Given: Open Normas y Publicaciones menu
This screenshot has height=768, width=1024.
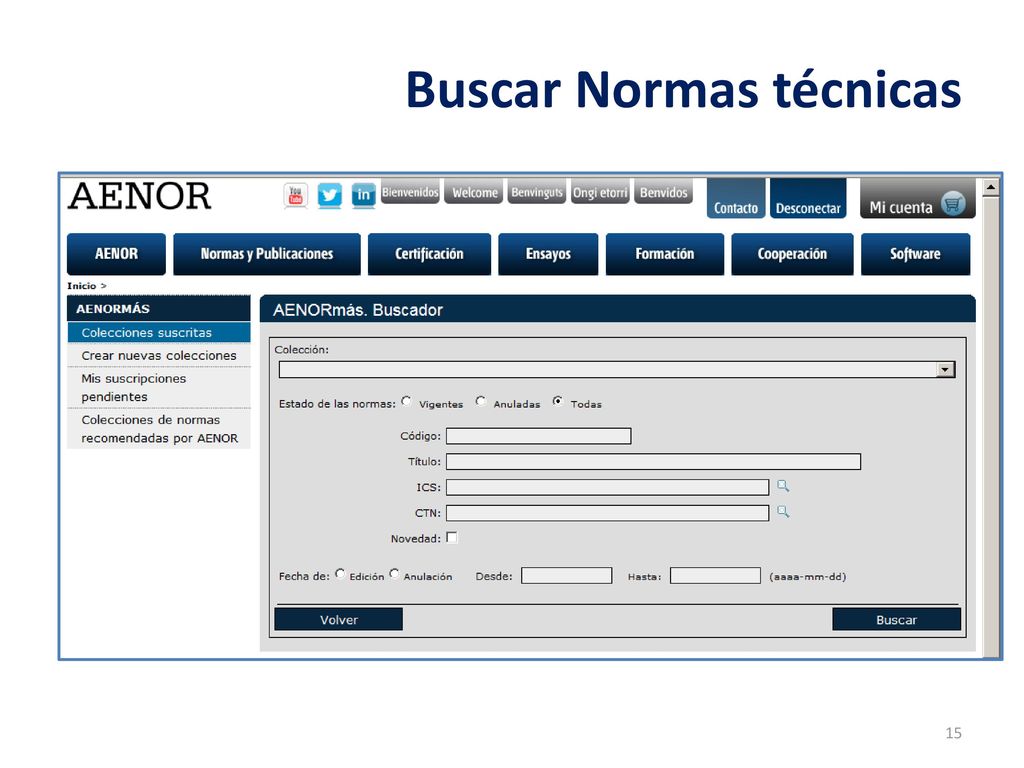Looking at the screenshot, I should coord(266,254).
